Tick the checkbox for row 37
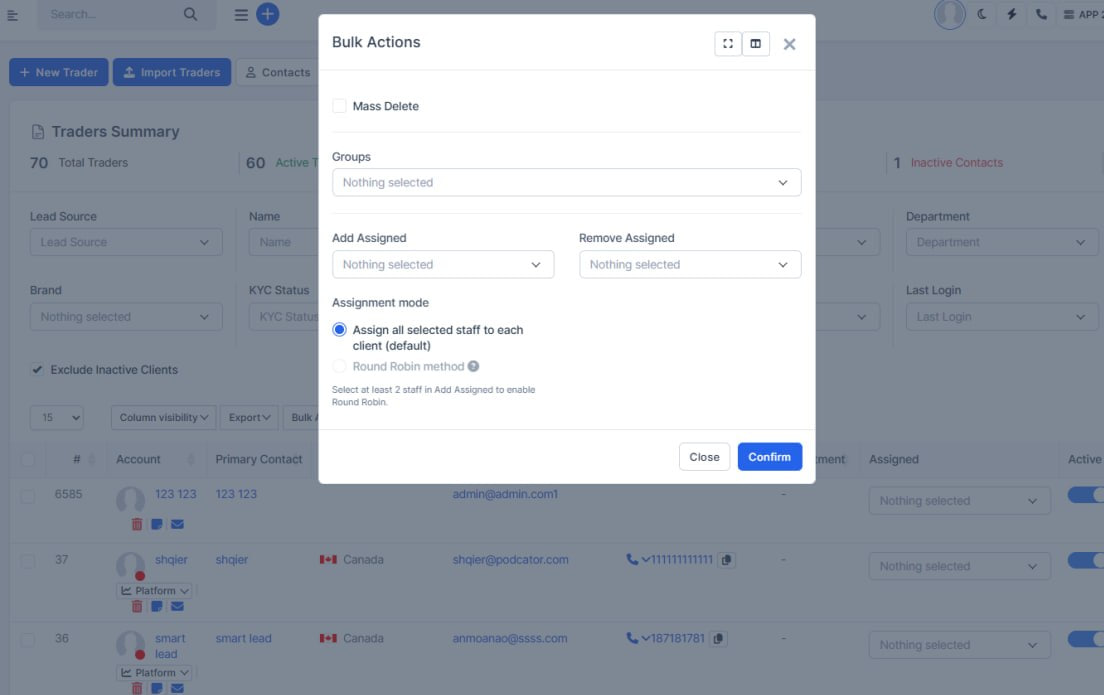 27,561
